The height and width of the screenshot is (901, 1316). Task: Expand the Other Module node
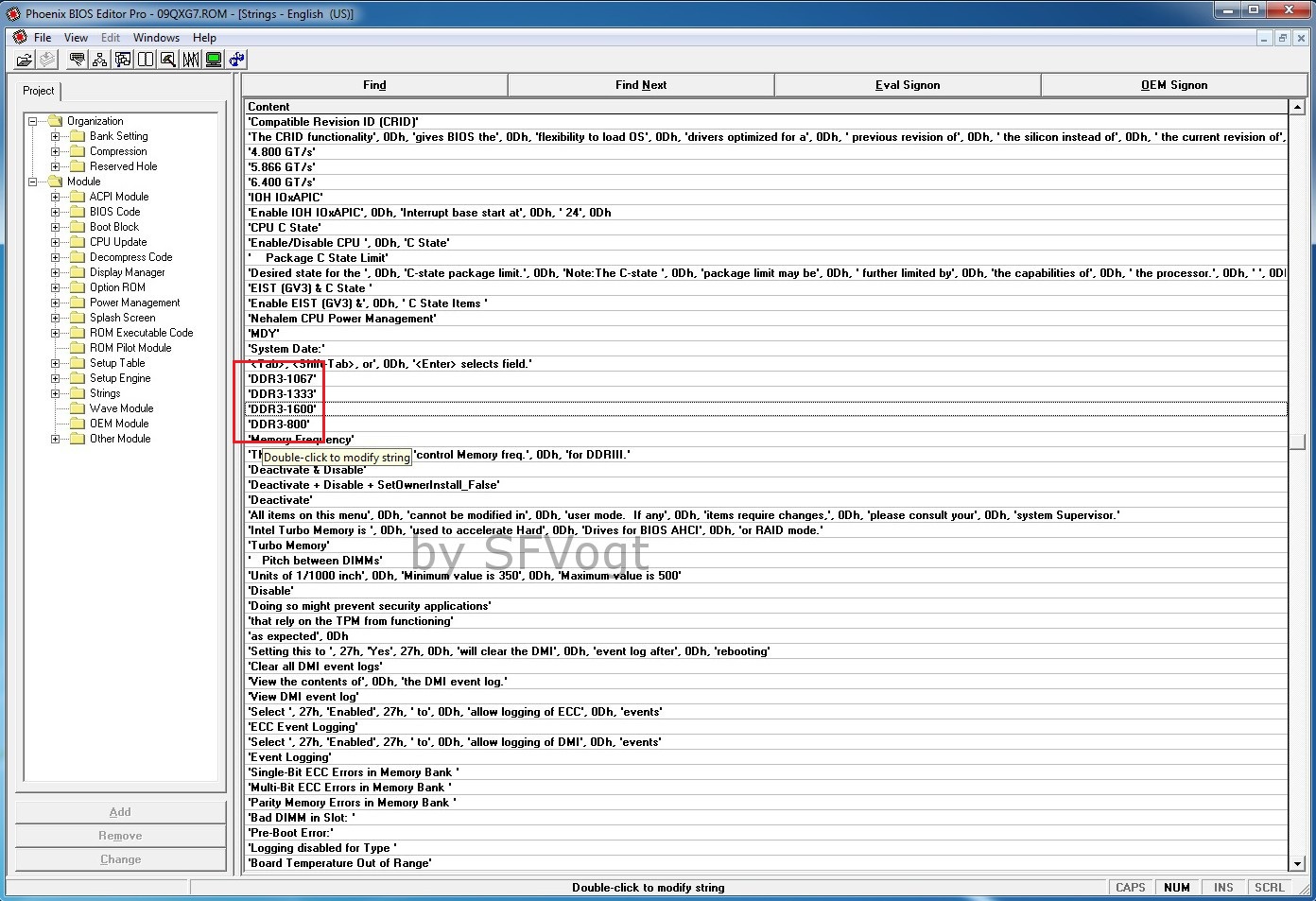[56, 439]
